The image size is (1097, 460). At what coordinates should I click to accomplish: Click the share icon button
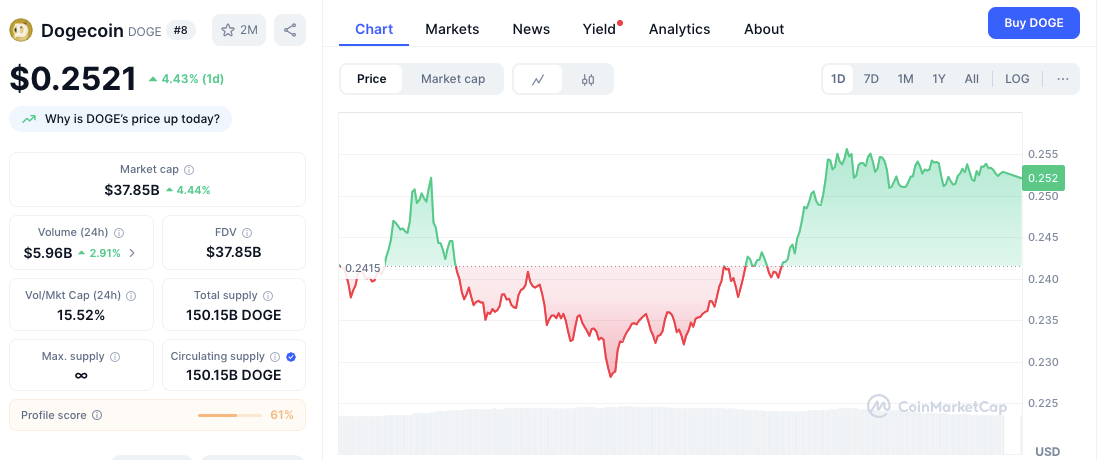(x=290, y=30)
